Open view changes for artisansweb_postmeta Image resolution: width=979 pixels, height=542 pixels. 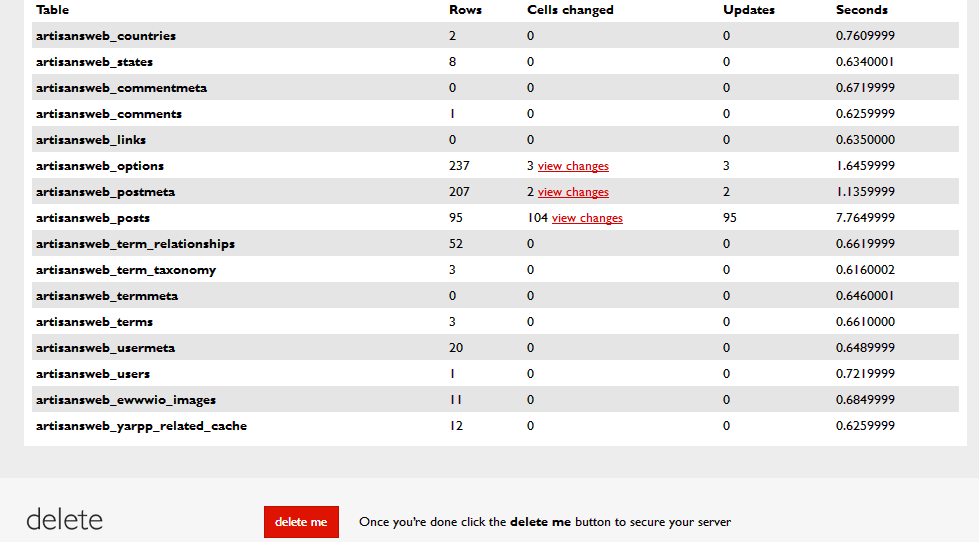pyautogui.click(x=573, y=192)
